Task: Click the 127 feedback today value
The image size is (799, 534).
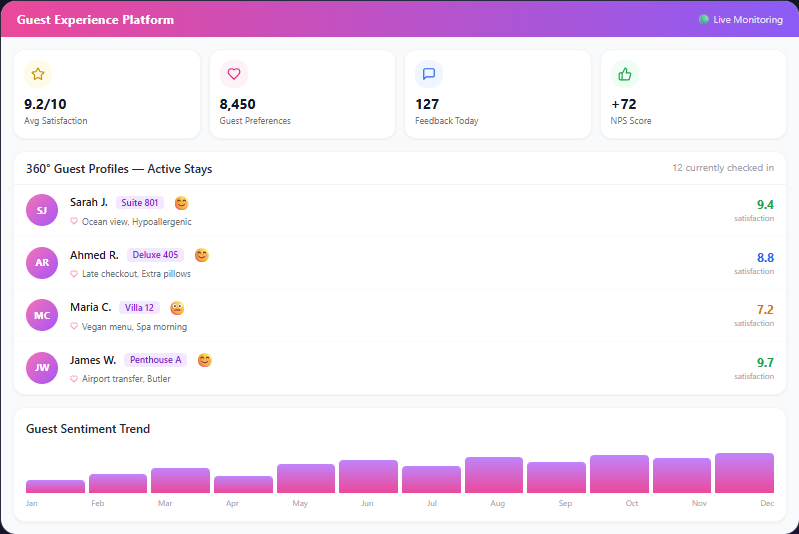Action: pos(427,104)
